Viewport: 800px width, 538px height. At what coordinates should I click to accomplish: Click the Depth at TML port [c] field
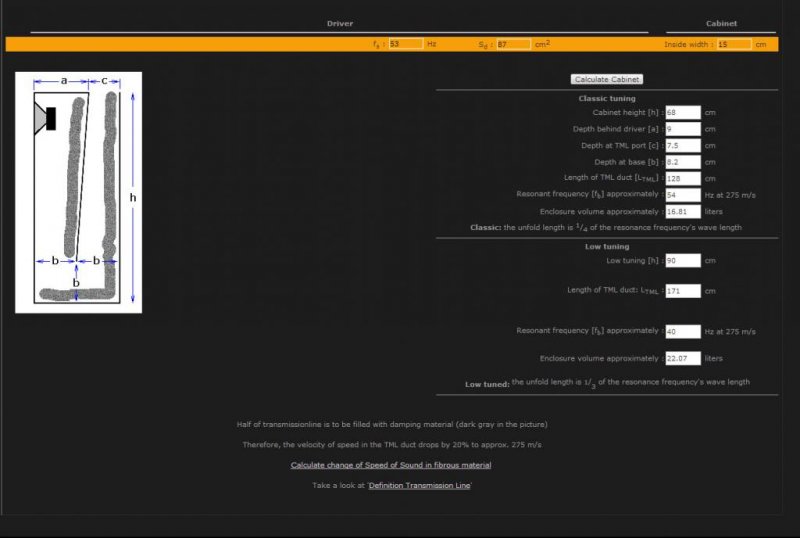coord(682,145)
